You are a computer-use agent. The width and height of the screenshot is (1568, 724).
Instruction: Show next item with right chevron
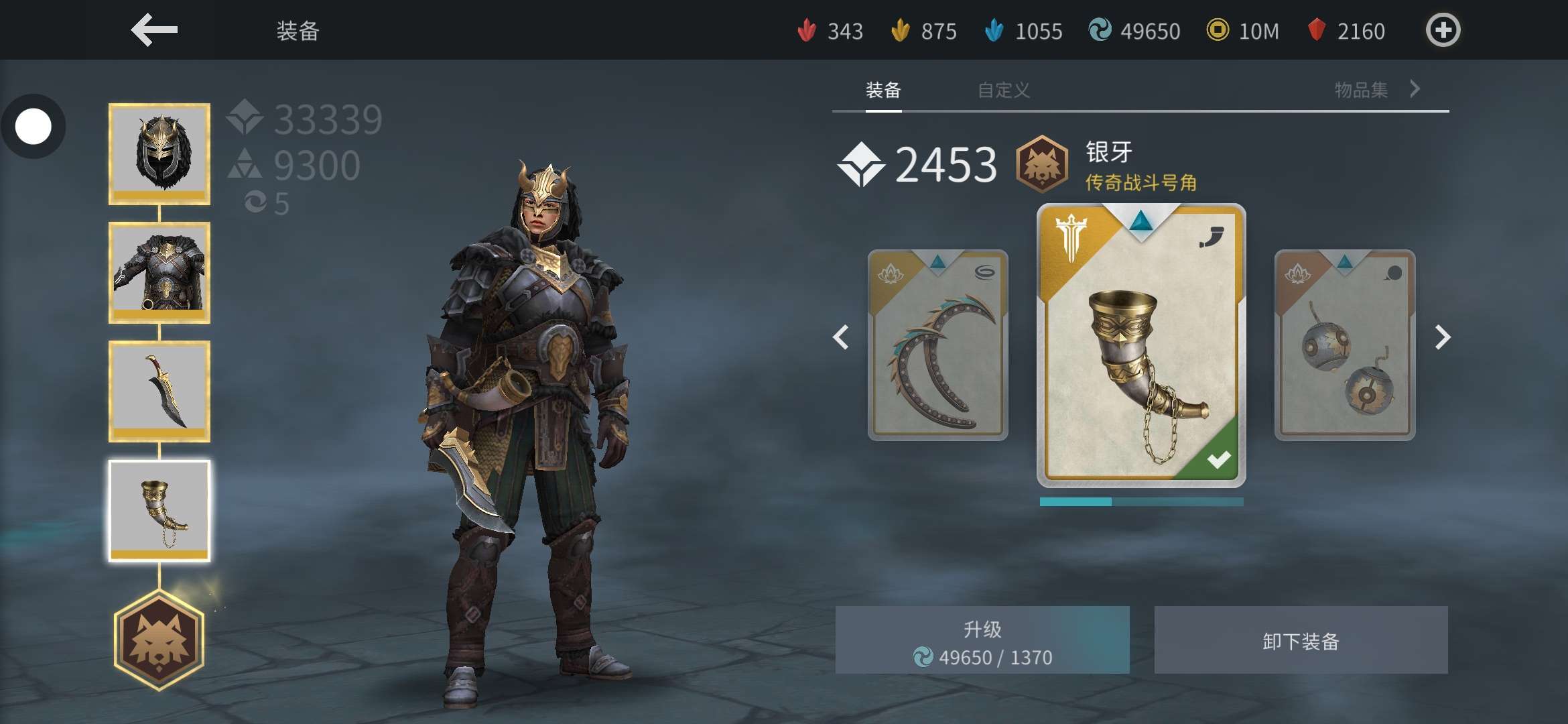[x=1442, y=337]
